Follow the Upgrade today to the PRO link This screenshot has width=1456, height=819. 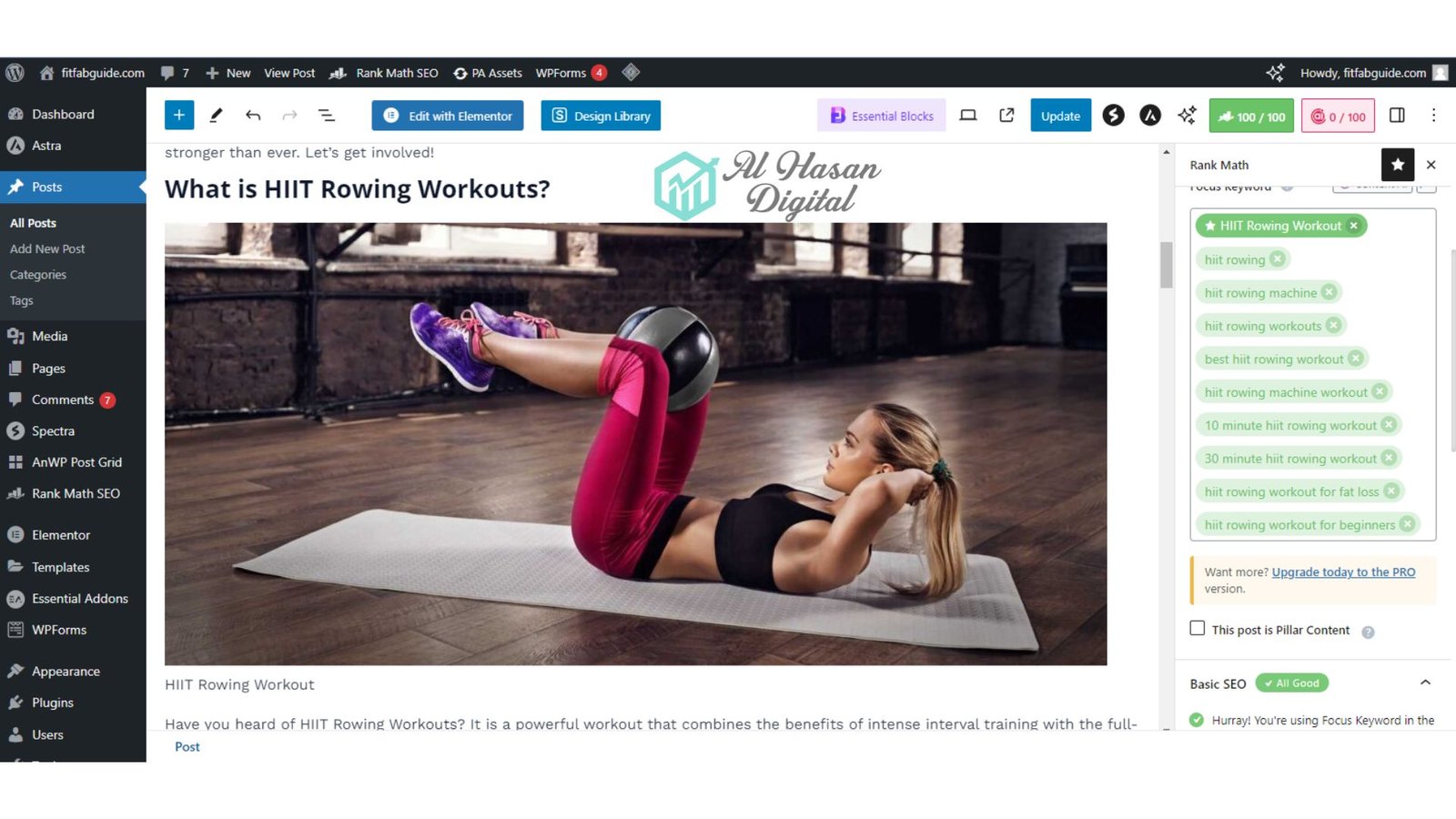click(1343, 571)
